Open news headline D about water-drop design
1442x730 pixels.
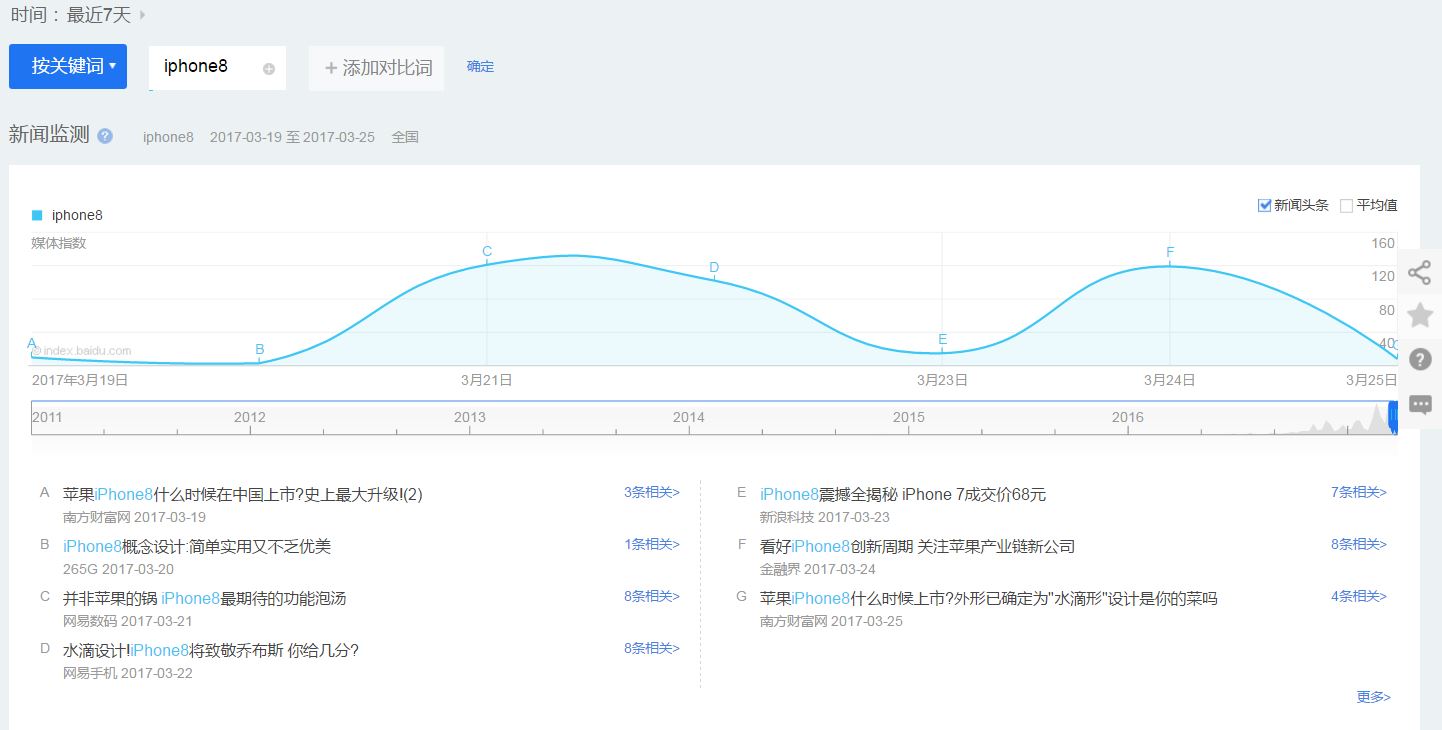[210, 648]
